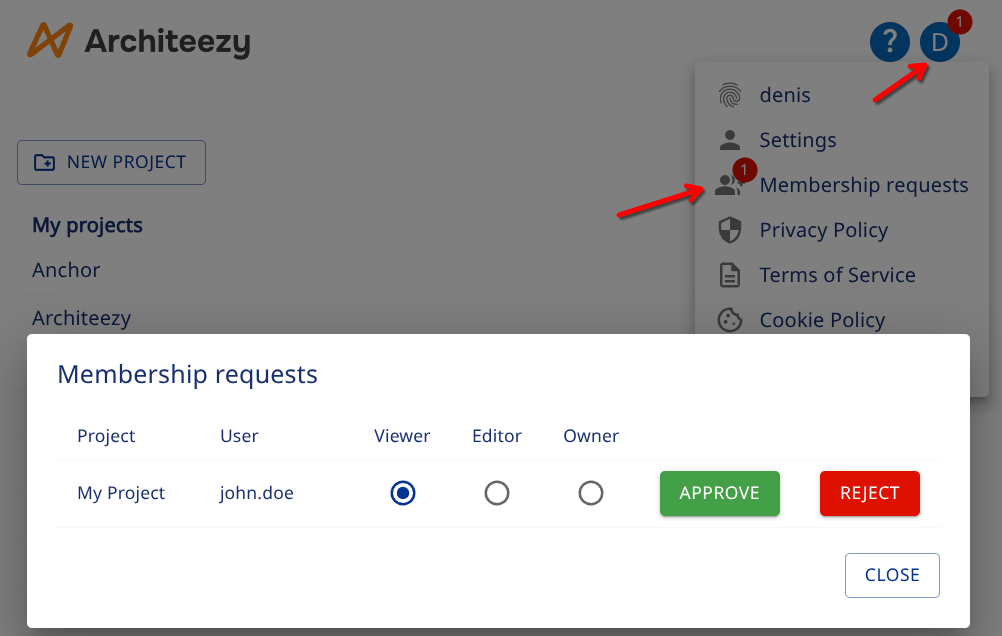Select Cookie Policy from the menu
The height and width of the screenshot is (636, 1002).
[x=821, y=320]
